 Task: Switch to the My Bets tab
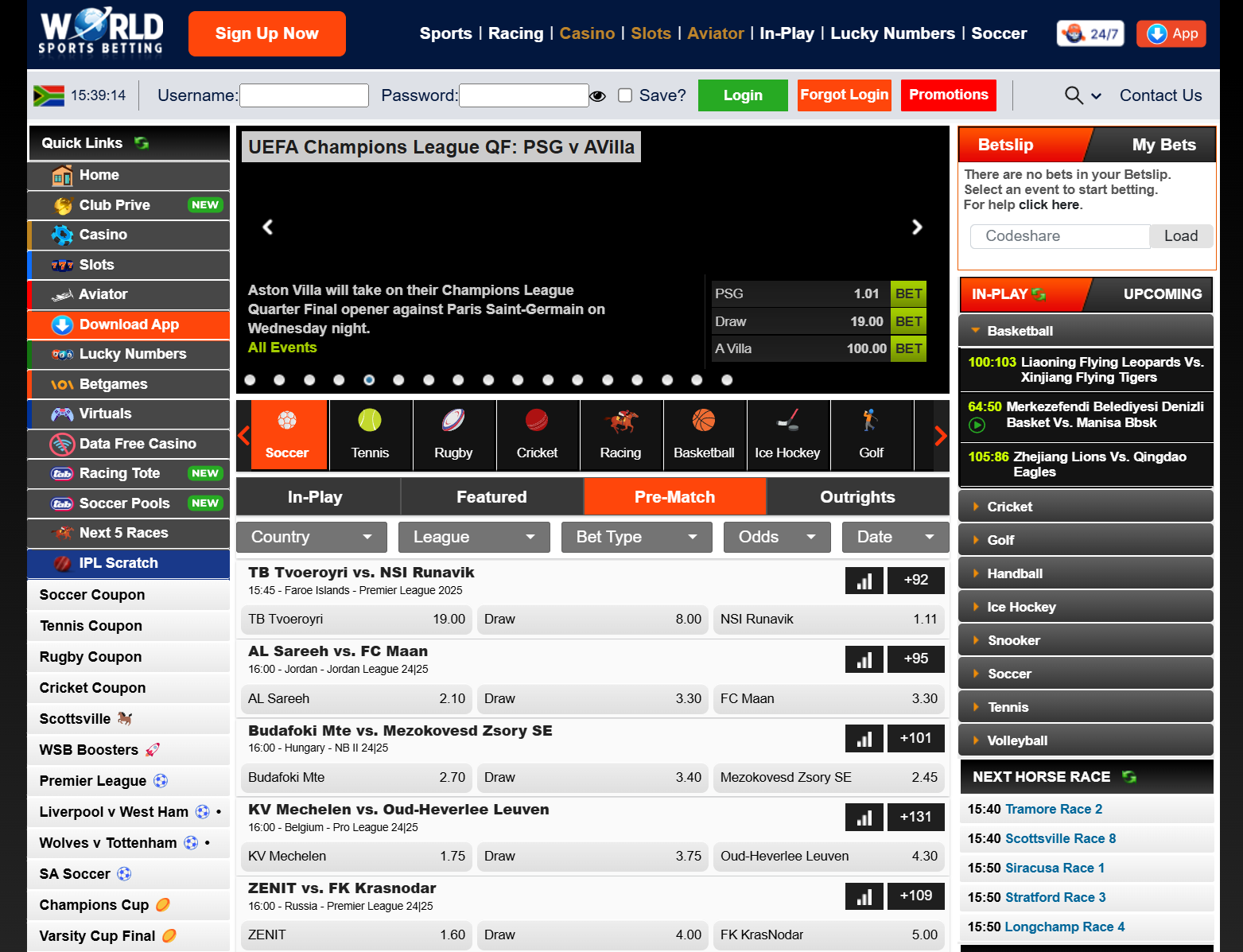tap(1163, 145)
